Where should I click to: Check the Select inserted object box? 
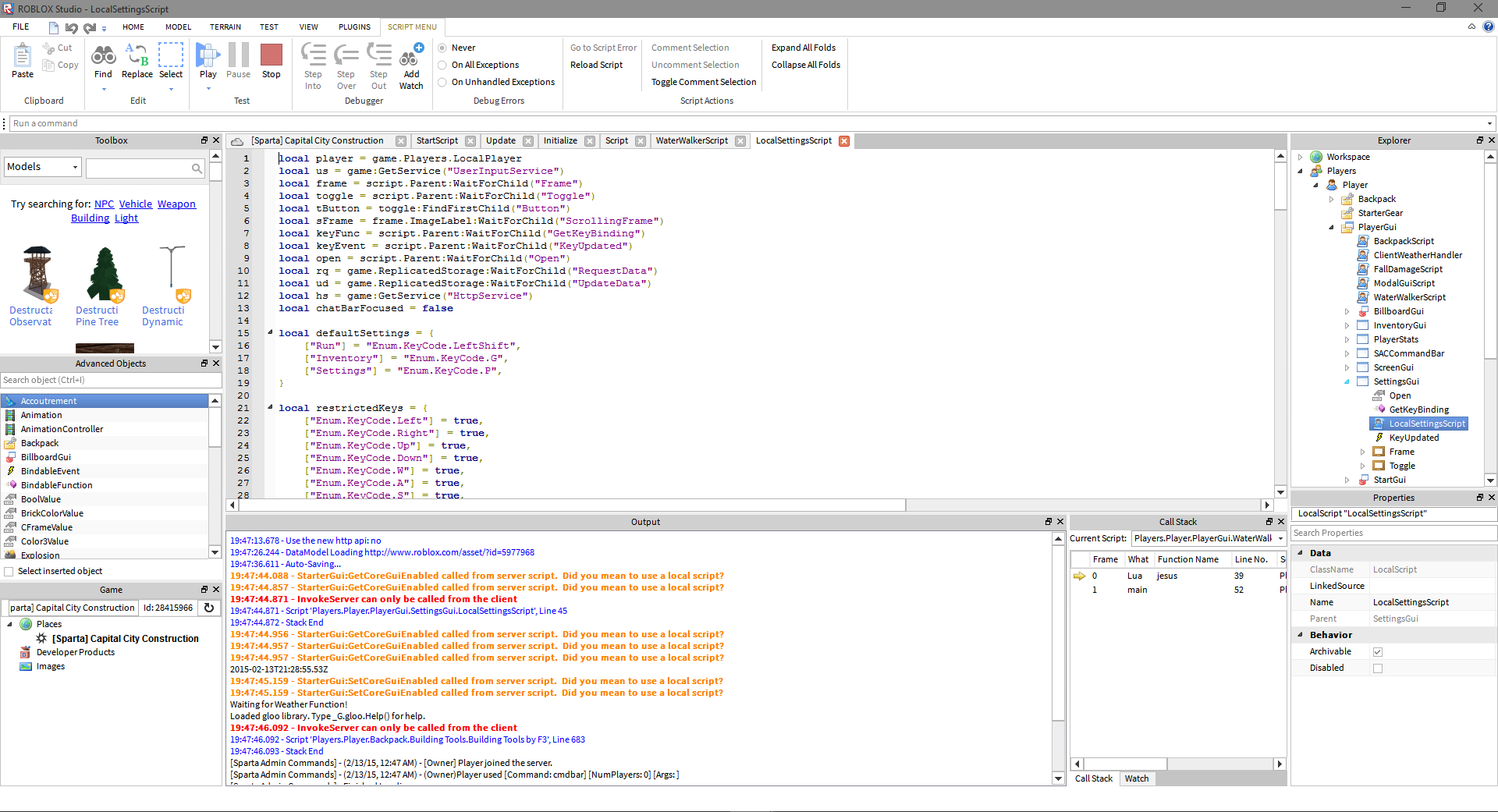[x=9, y=572]
